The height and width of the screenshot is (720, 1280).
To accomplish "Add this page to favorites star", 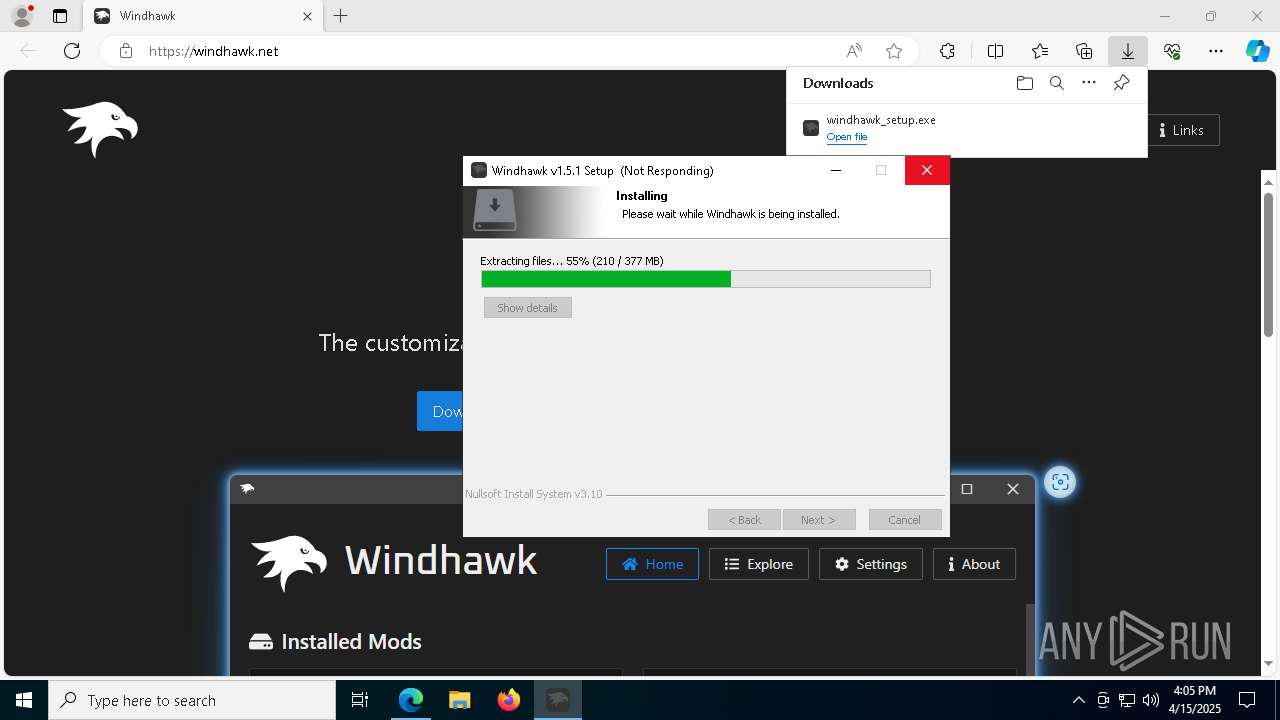I will (894, 51).
